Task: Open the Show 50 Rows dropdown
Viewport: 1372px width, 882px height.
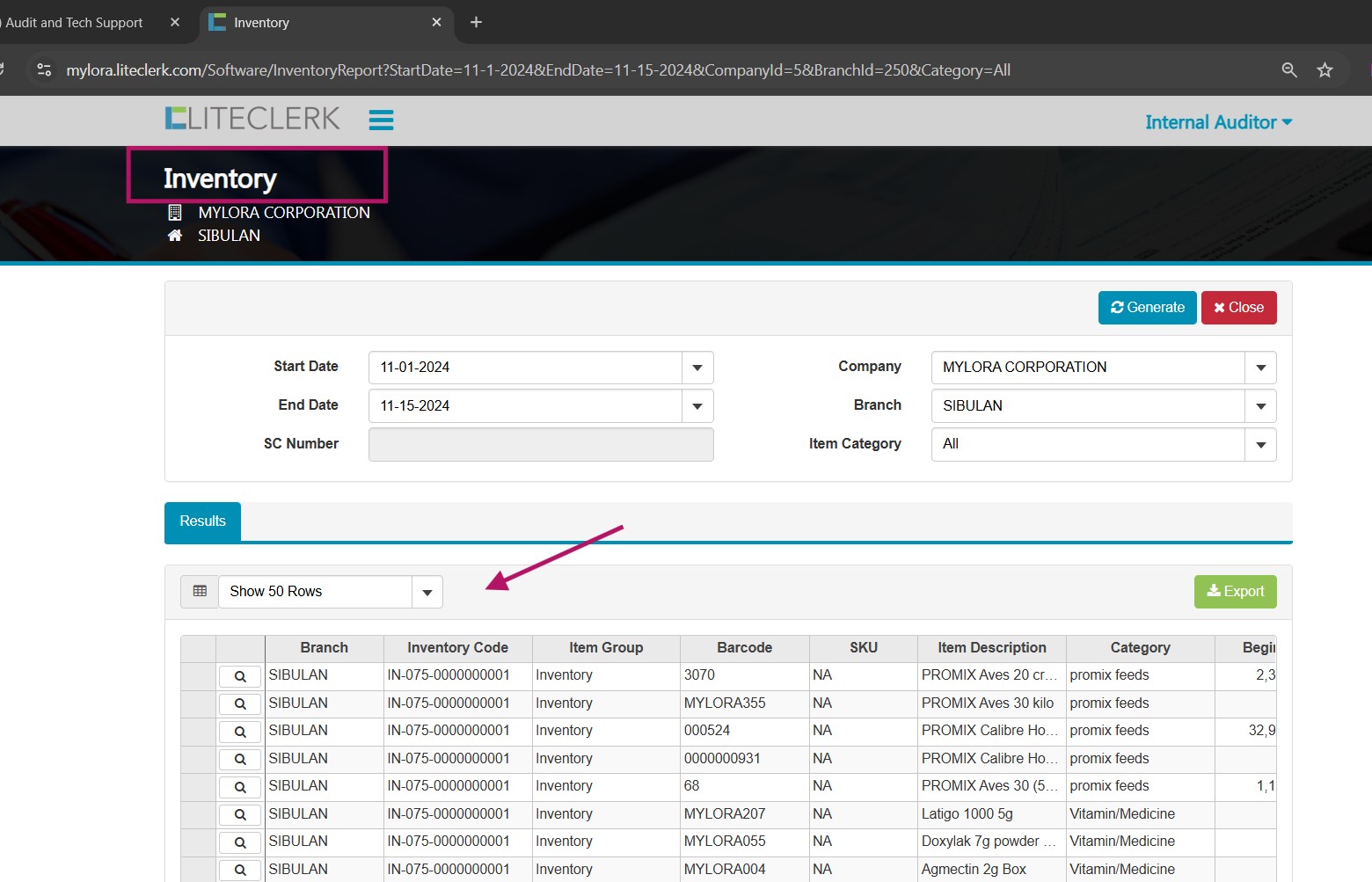Action: (x=427, y=593)
